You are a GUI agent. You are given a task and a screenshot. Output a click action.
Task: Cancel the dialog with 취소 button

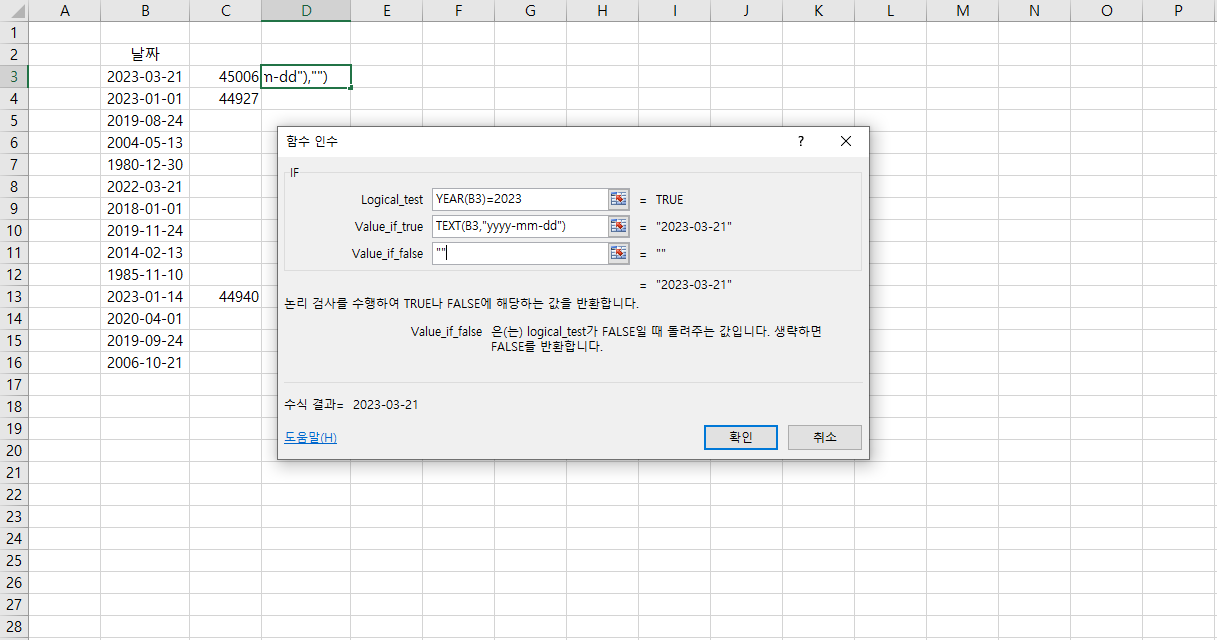(x=824, y=437)
